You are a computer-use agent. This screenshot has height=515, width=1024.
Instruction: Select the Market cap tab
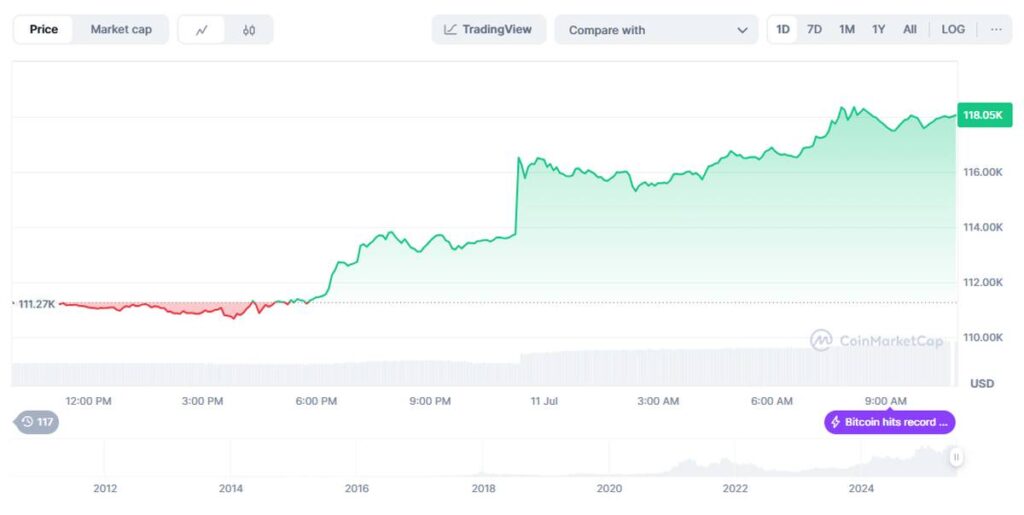pos(121,29)
